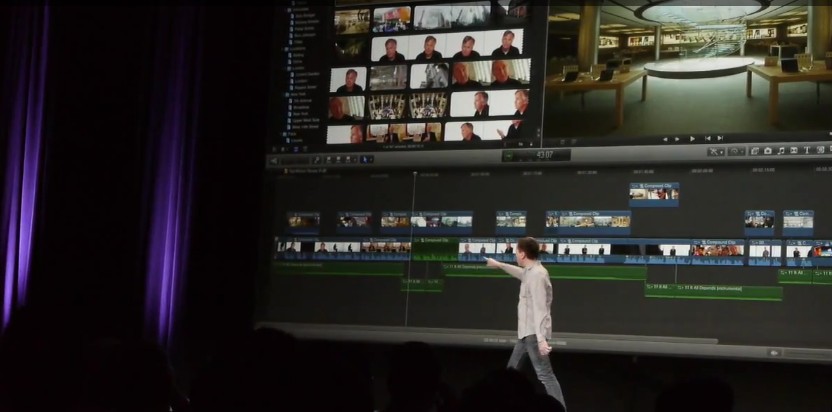
Task: Select the arrow Select tool in toolbar
Action: pos(363,159)
